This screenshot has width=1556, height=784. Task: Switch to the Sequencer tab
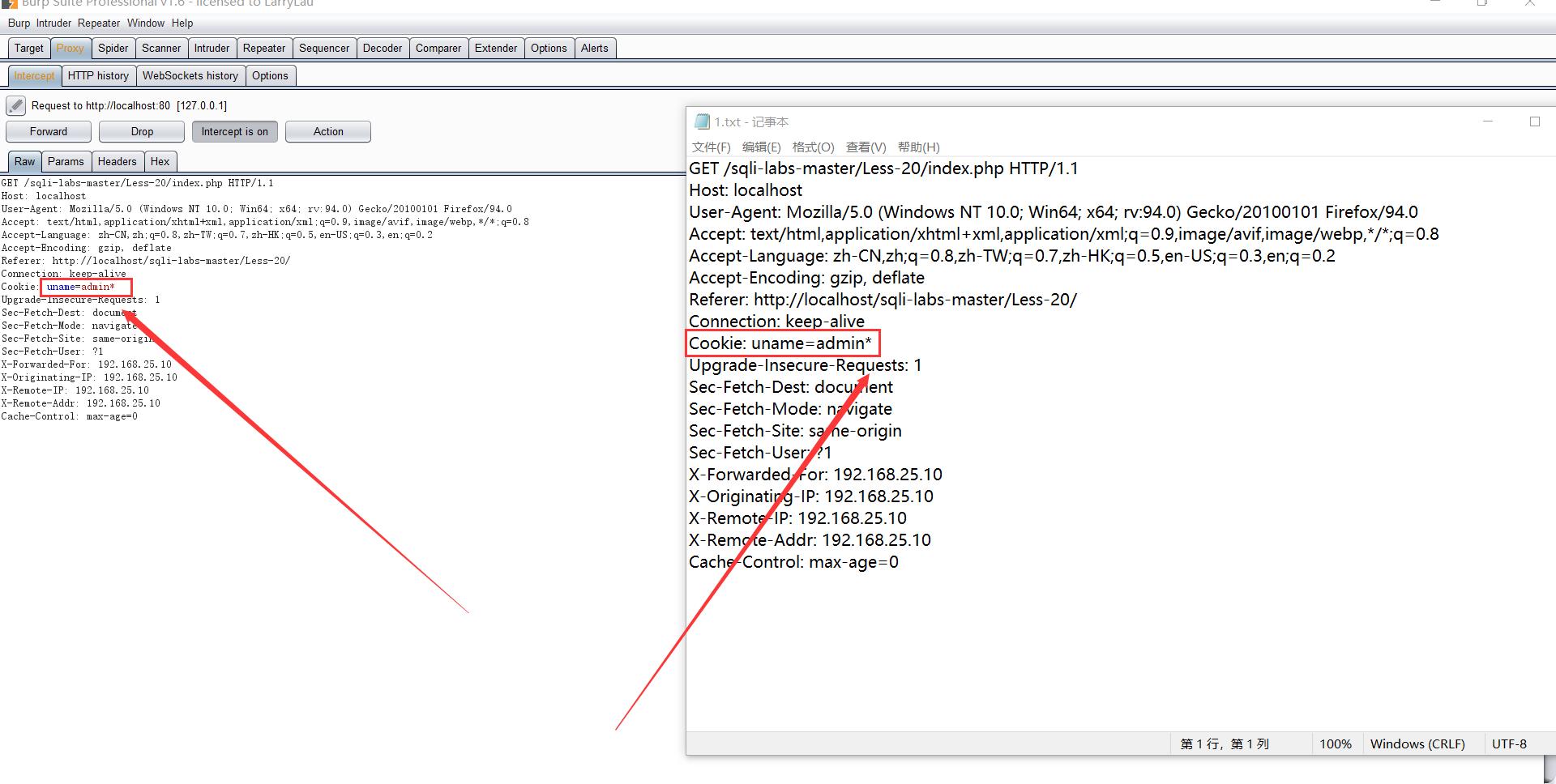(324, 49)
